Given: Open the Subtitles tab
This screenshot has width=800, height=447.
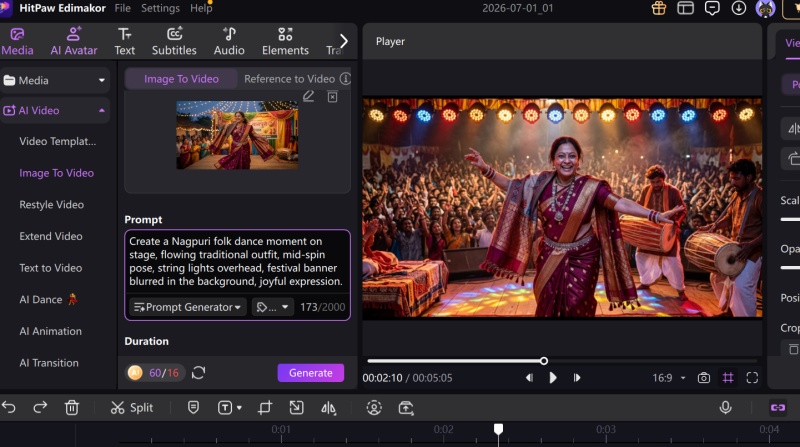Looking at the screenshot, I should pos(174,42).
